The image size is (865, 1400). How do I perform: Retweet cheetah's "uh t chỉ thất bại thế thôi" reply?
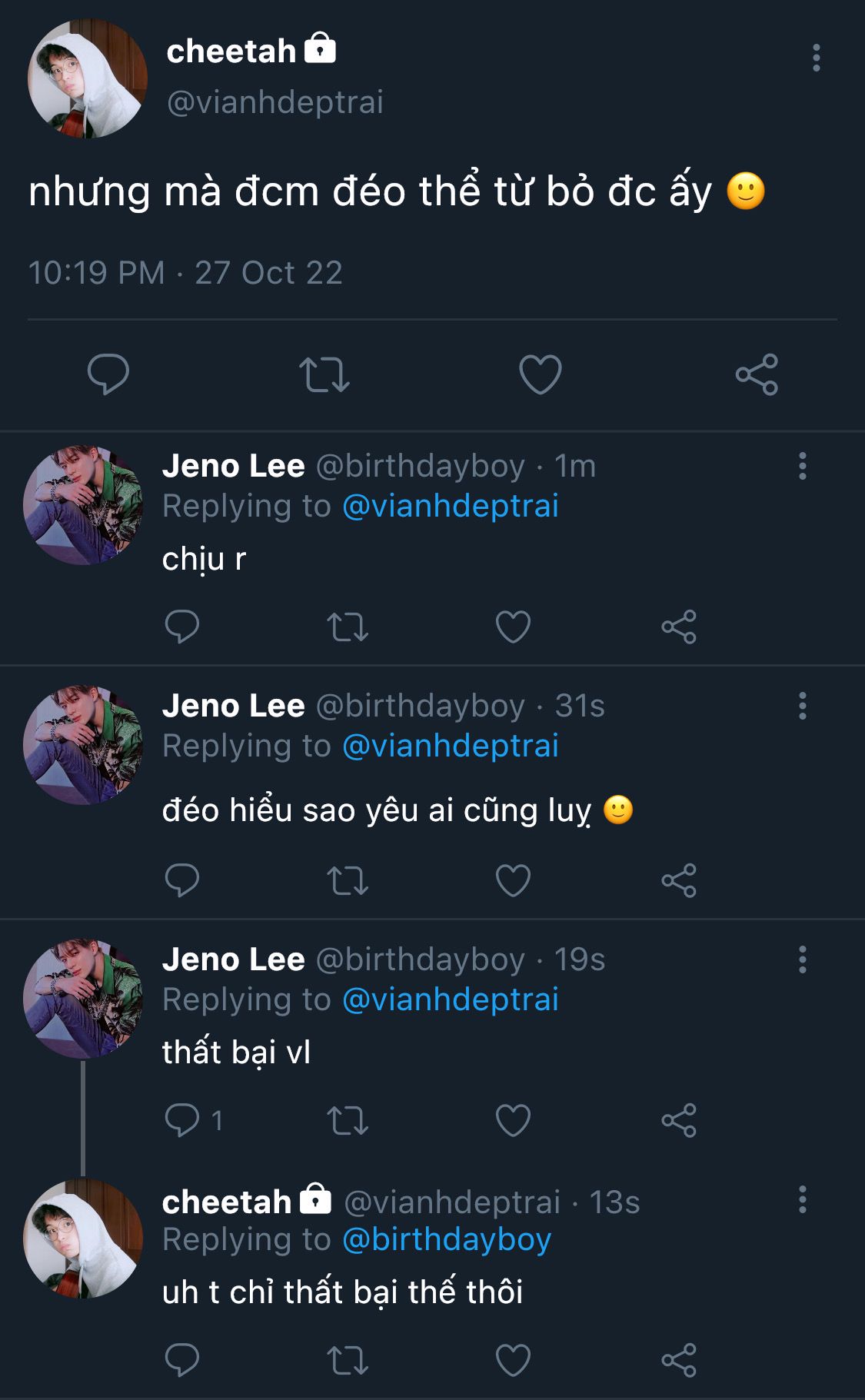pyautogui.click(x=348, y=1360)
